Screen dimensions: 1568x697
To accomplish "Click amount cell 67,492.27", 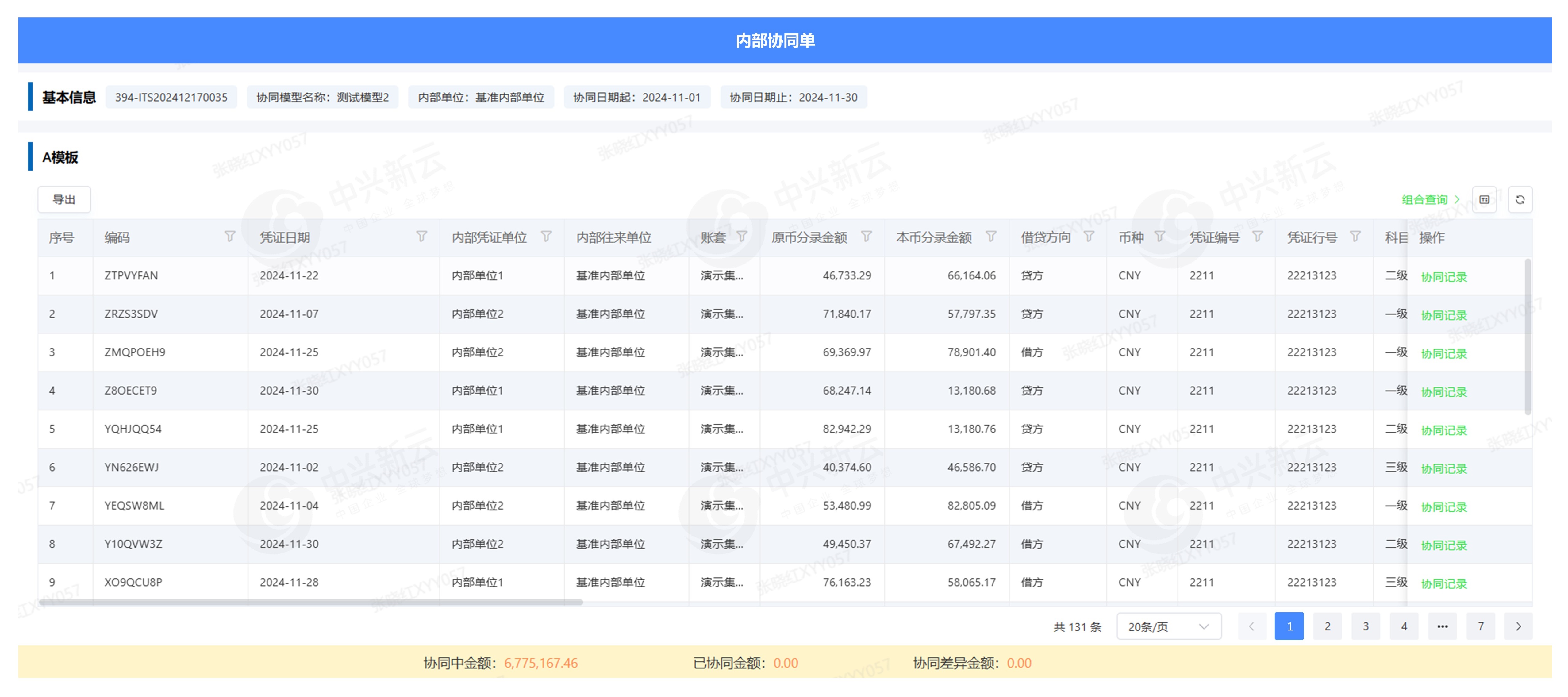I will point(971,544).
